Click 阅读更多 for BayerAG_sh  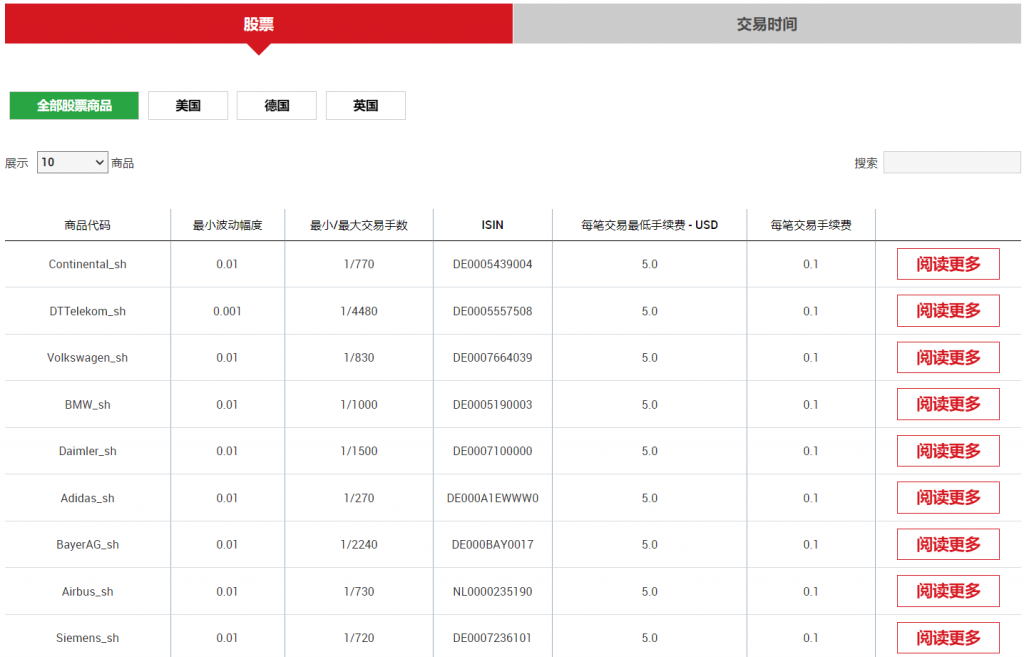pyautogui.click(x=948, y=544)
